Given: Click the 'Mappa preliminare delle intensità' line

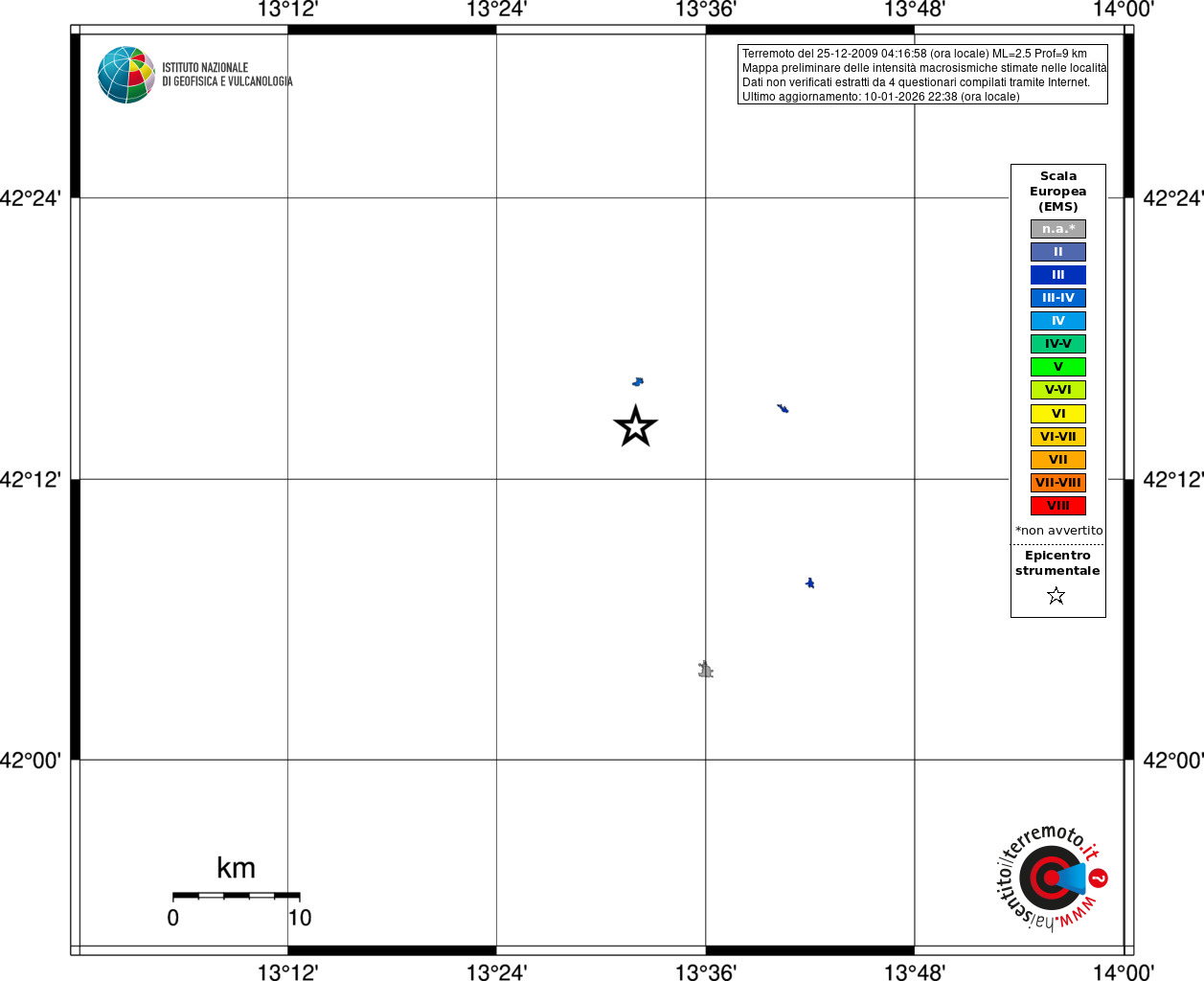Looking at the screenshot, I should 924,68.
